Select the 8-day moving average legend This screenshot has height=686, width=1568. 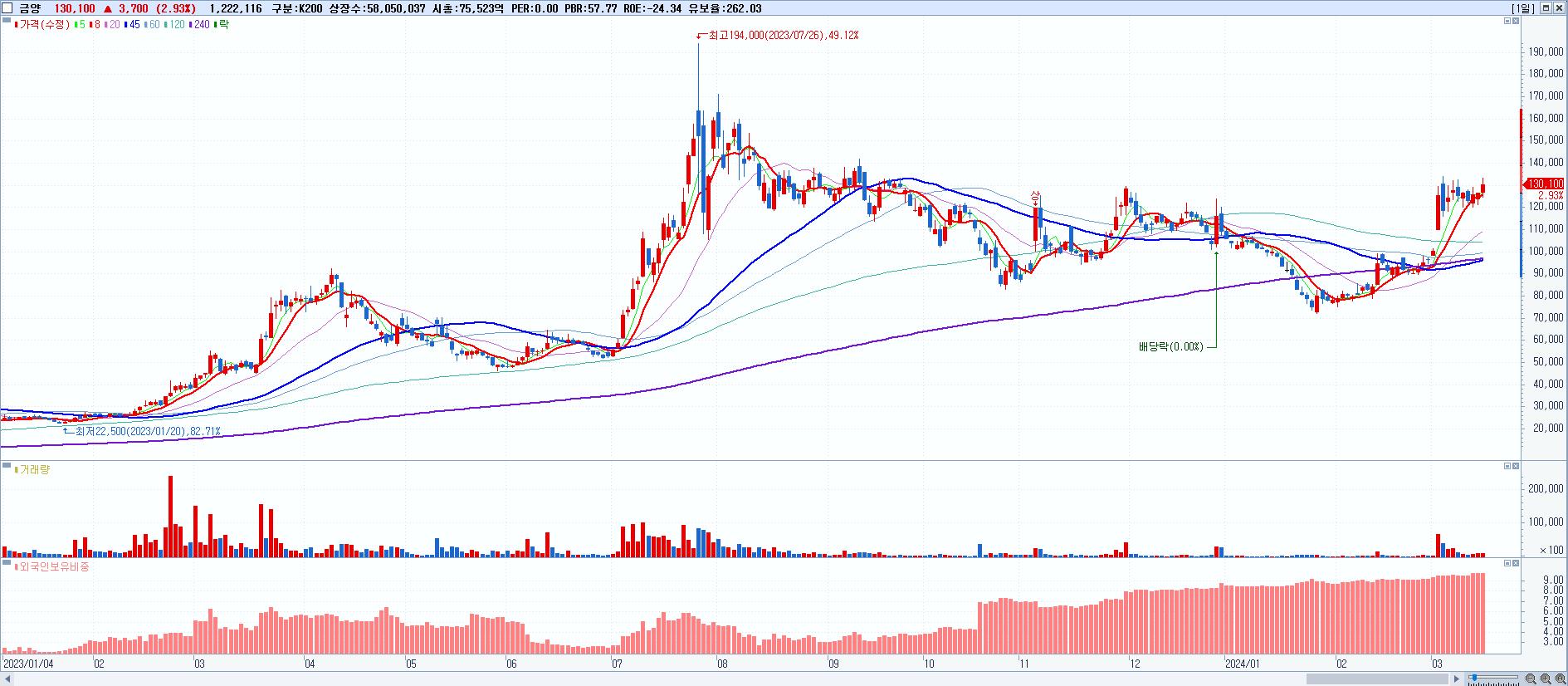[x=95, y=25]
